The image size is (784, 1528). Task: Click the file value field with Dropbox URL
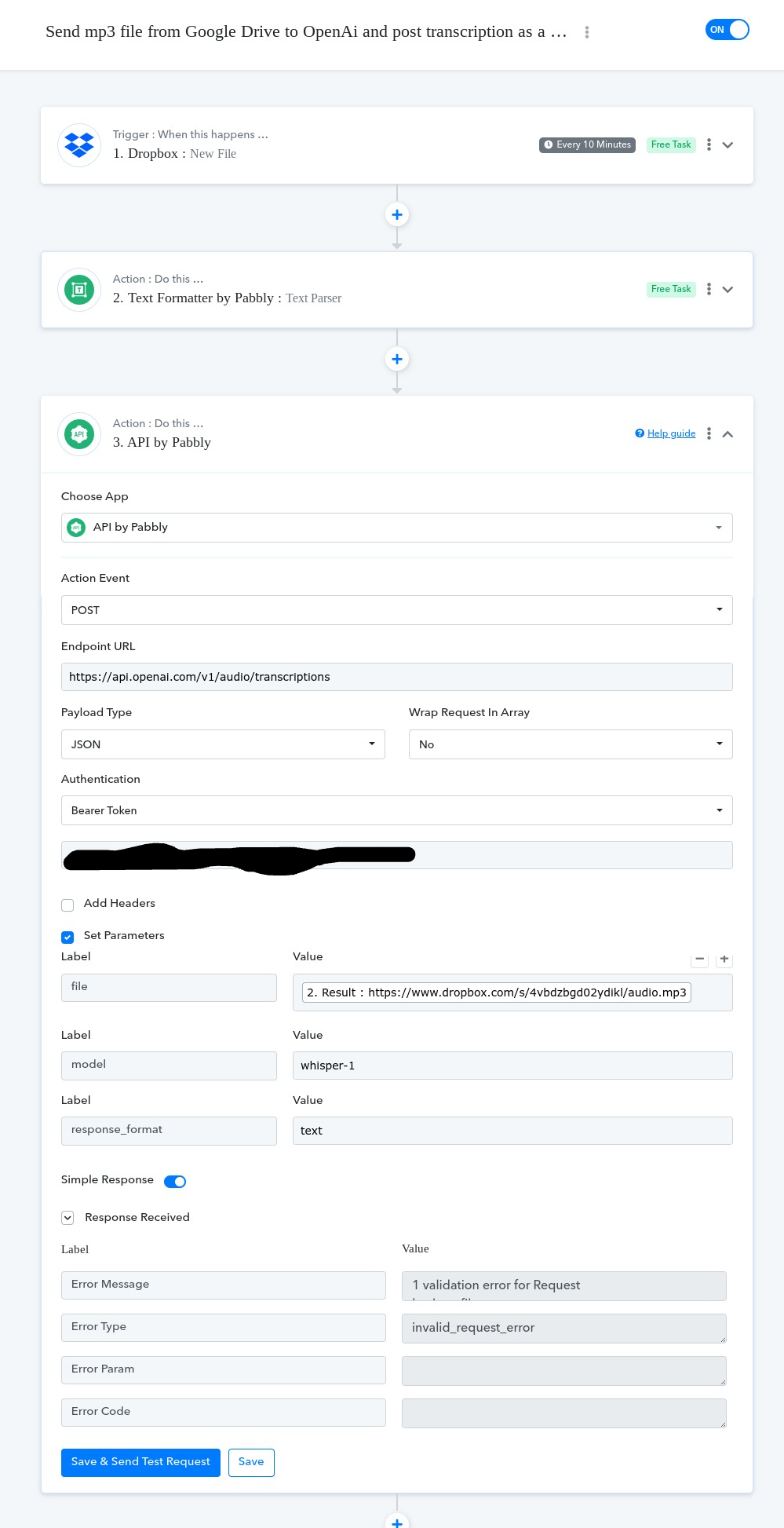[x=512, y=992]
